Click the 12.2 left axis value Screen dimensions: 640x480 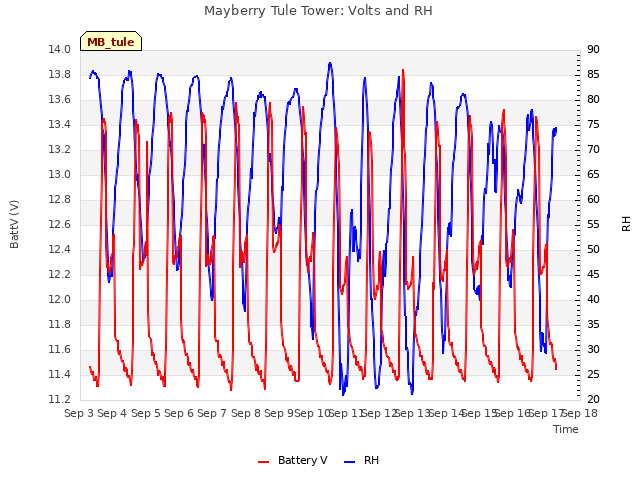point(60,274)
